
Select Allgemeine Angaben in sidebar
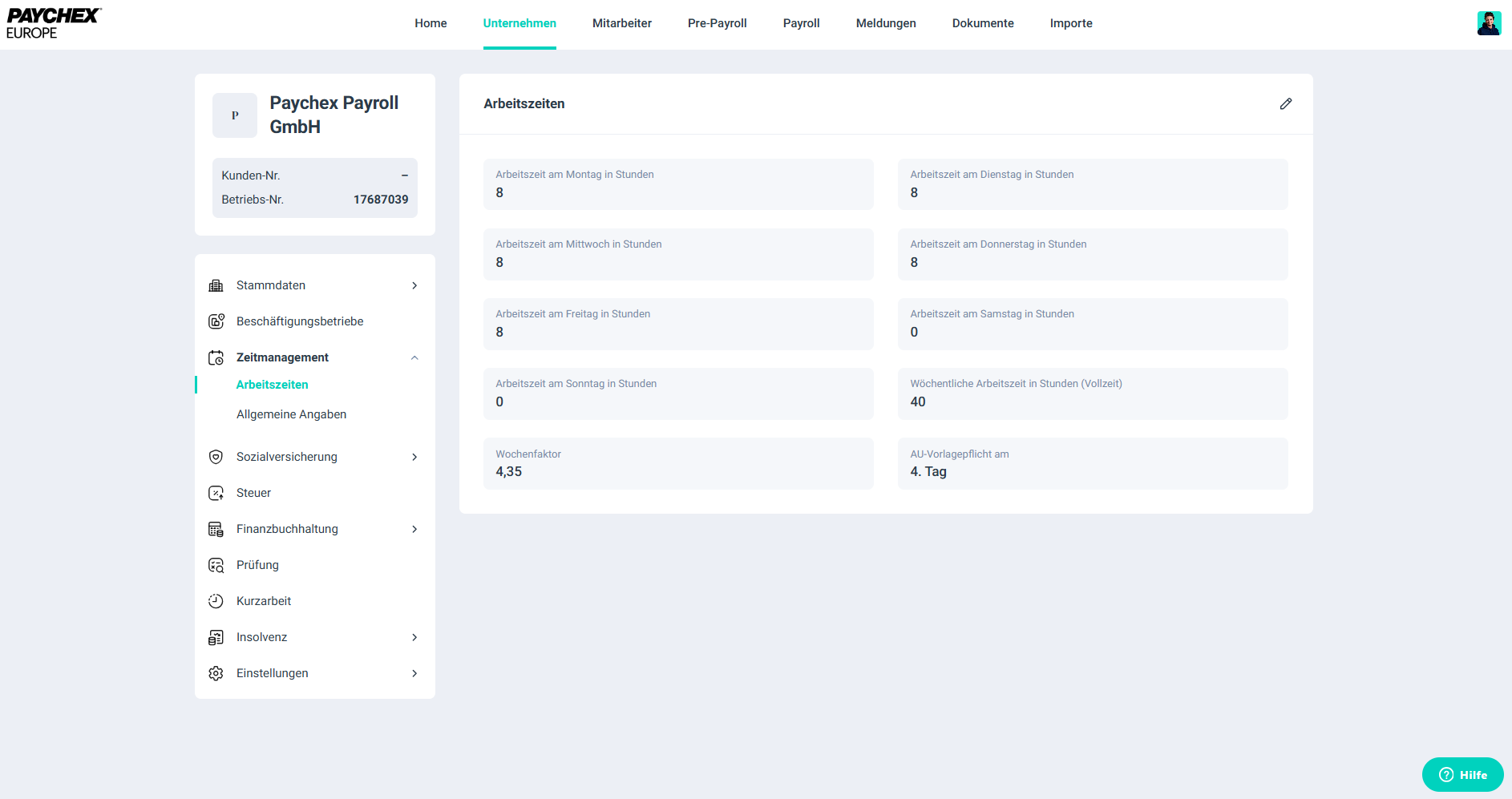tap(291, 414)
